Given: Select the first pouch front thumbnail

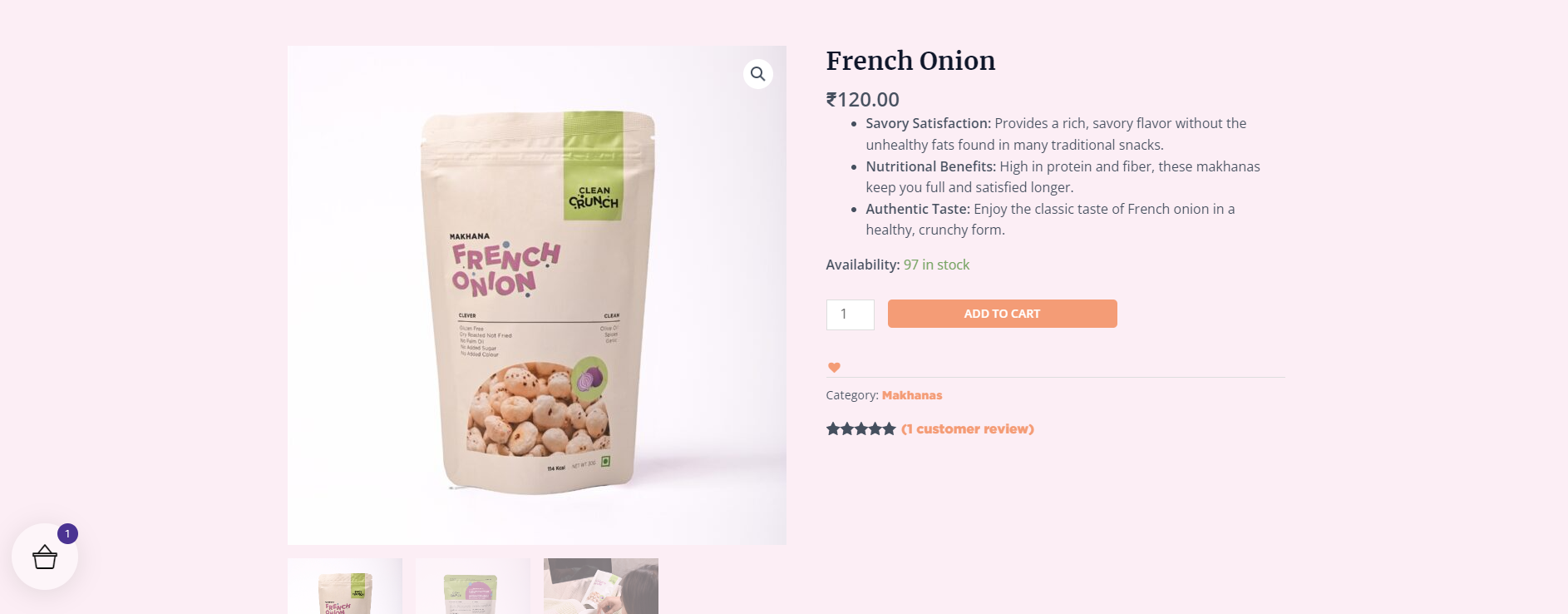Looking at the screenshot, I should (345, 587).
